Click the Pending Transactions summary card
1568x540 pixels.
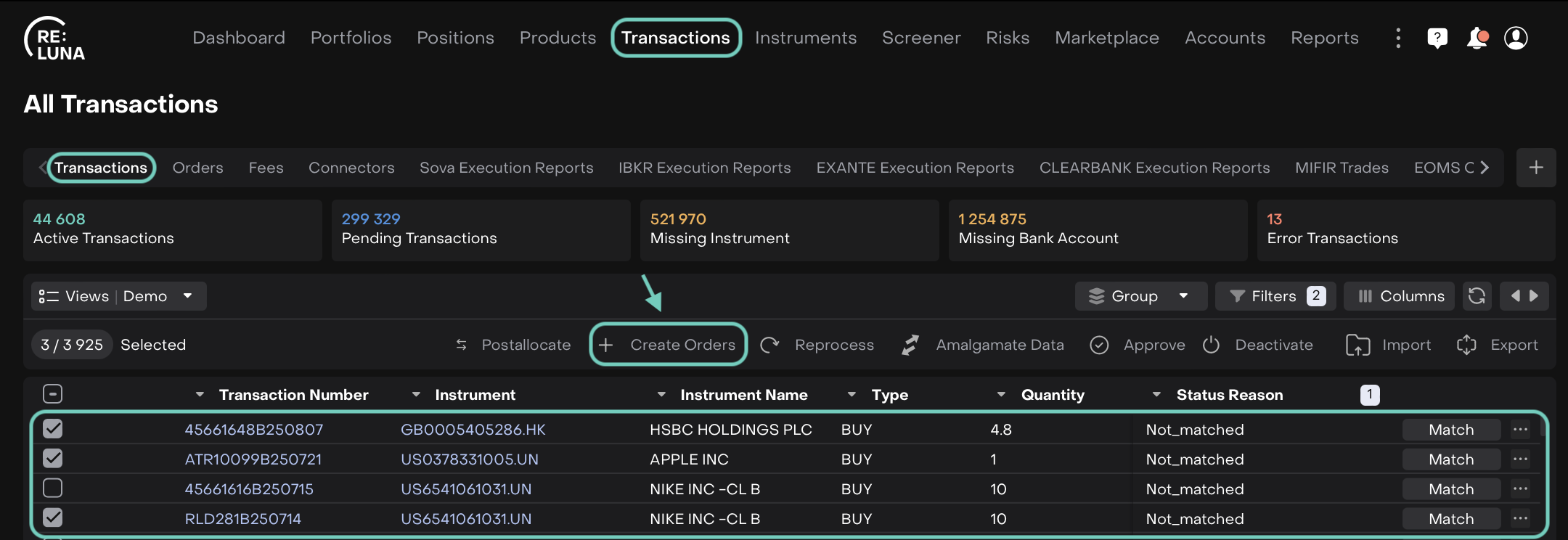(481, 229)
